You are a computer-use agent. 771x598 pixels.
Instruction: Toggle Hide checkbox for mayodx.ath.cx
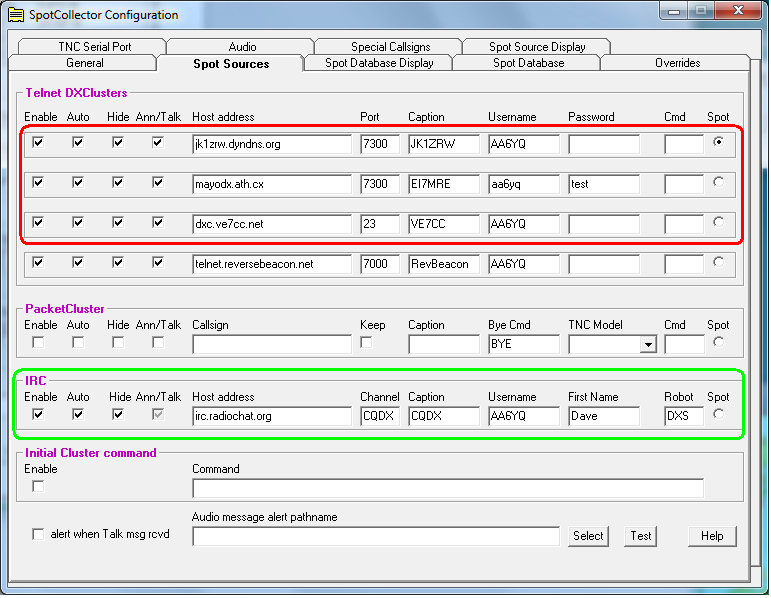(118, 182)
